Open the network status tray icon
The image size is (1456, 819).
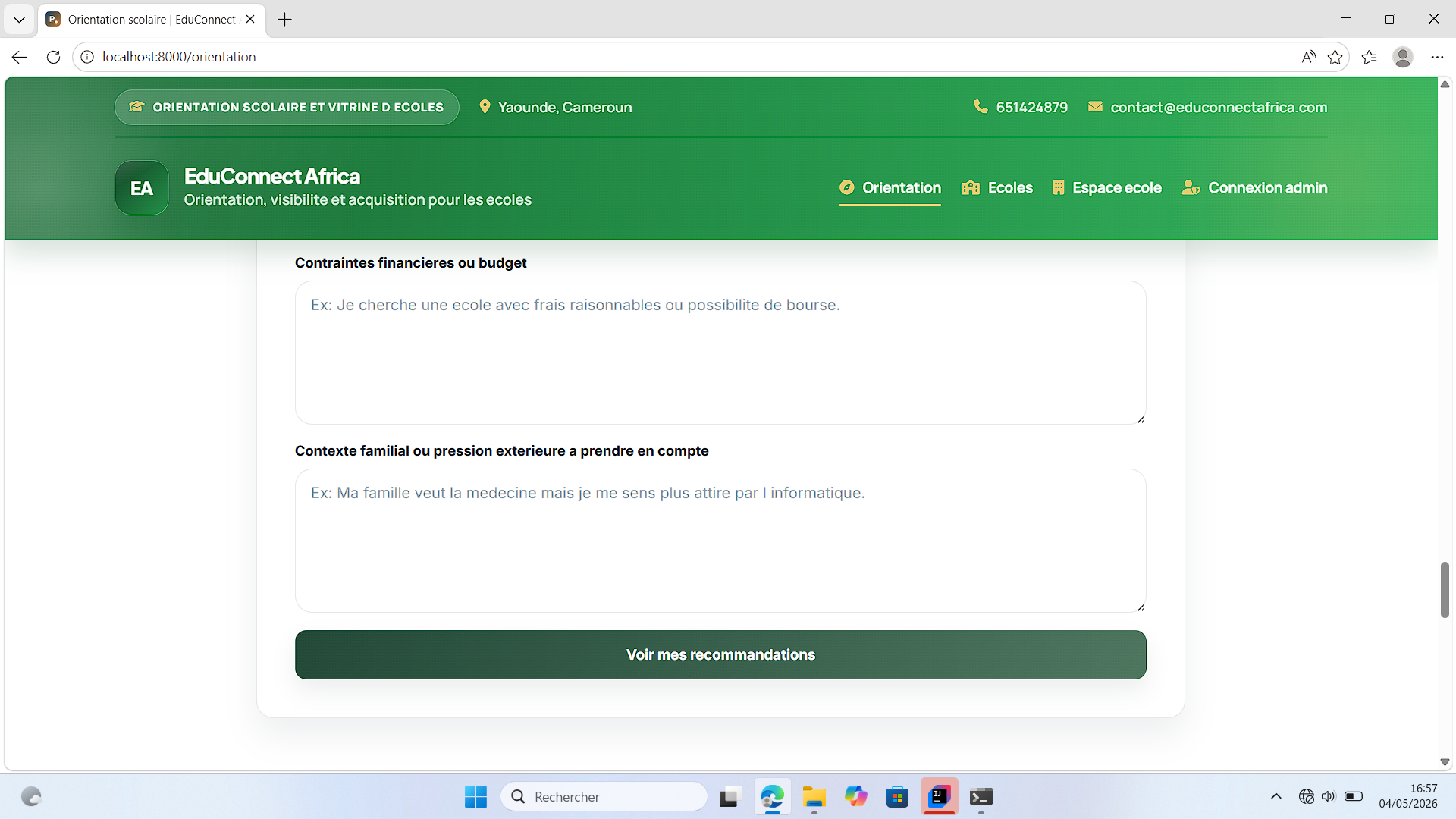tap(1306, 796)
